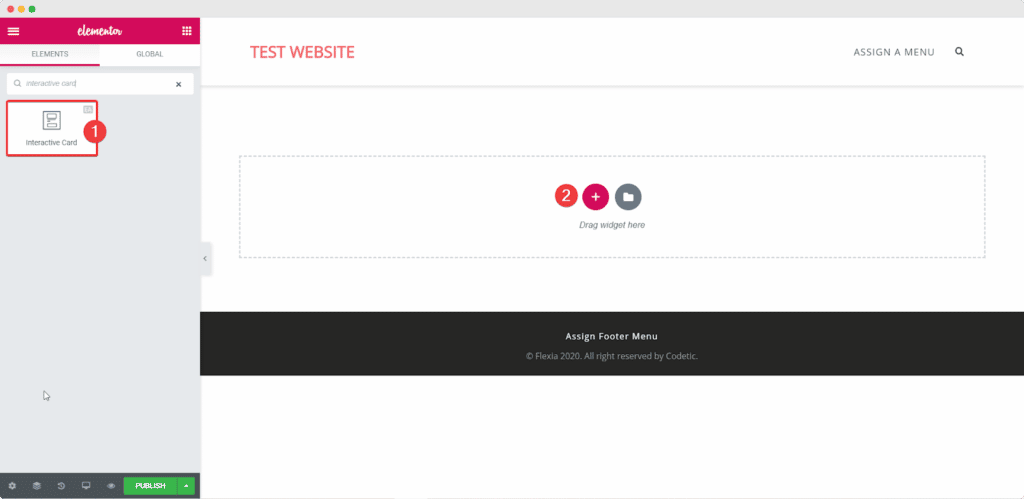
Task: Click the green Publish button
Action: coord(150,486)
